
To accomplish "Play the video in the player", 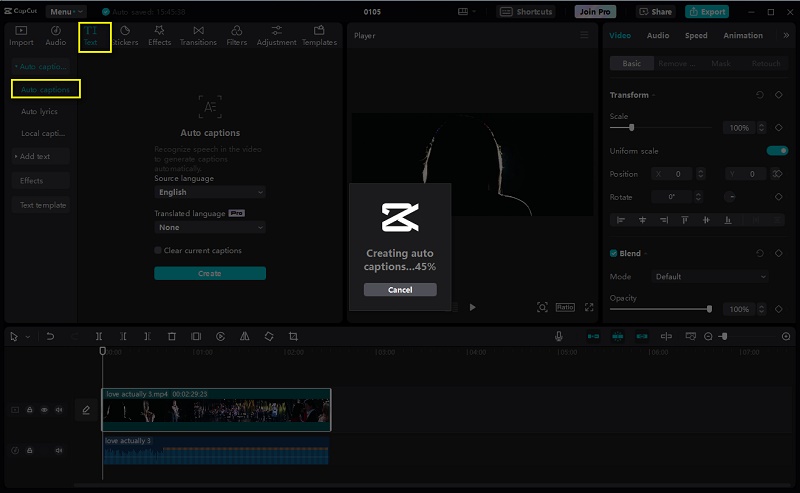I will pos(472,307).
